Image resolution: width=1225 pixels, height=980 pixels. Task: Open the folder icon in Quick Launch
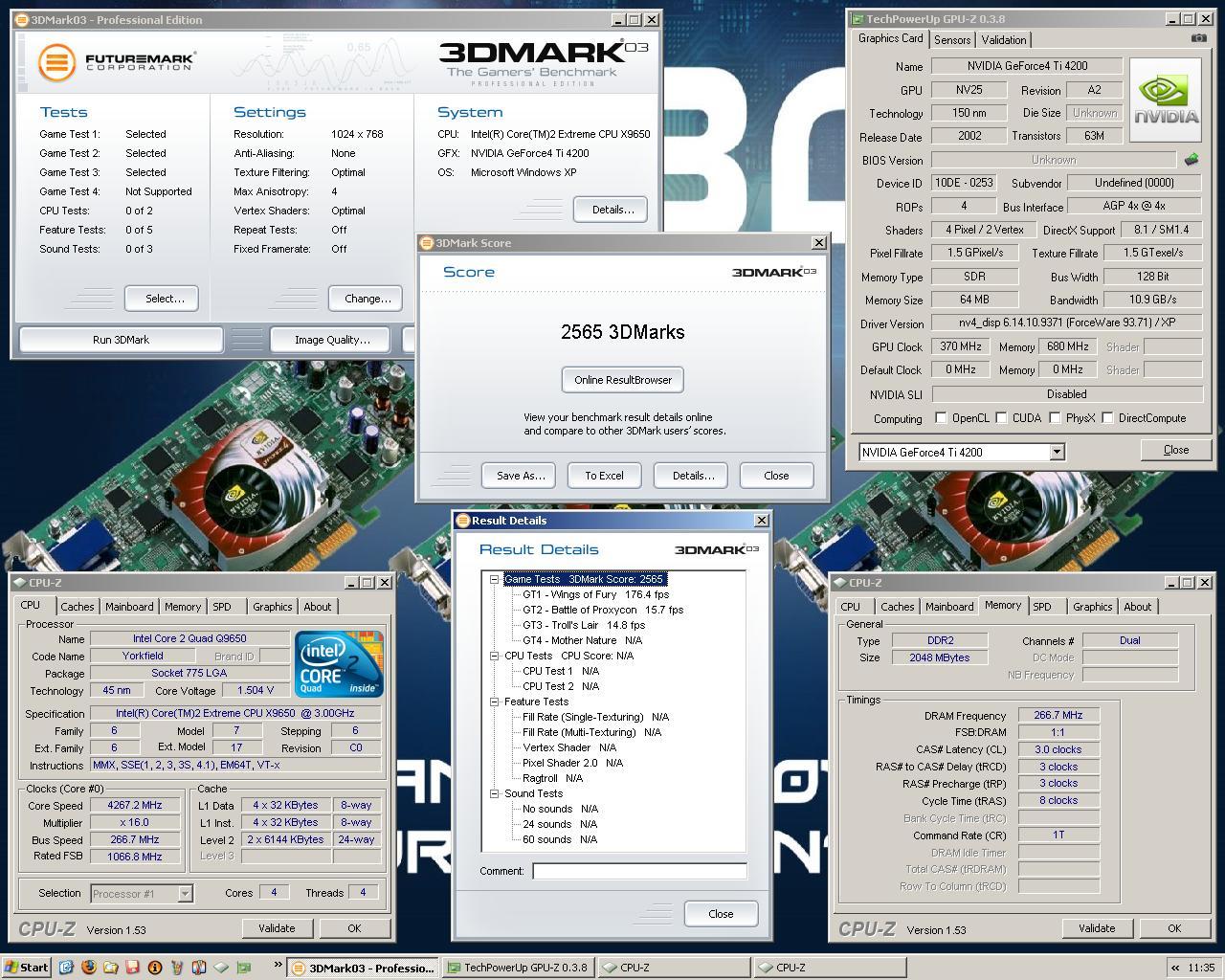111,968
